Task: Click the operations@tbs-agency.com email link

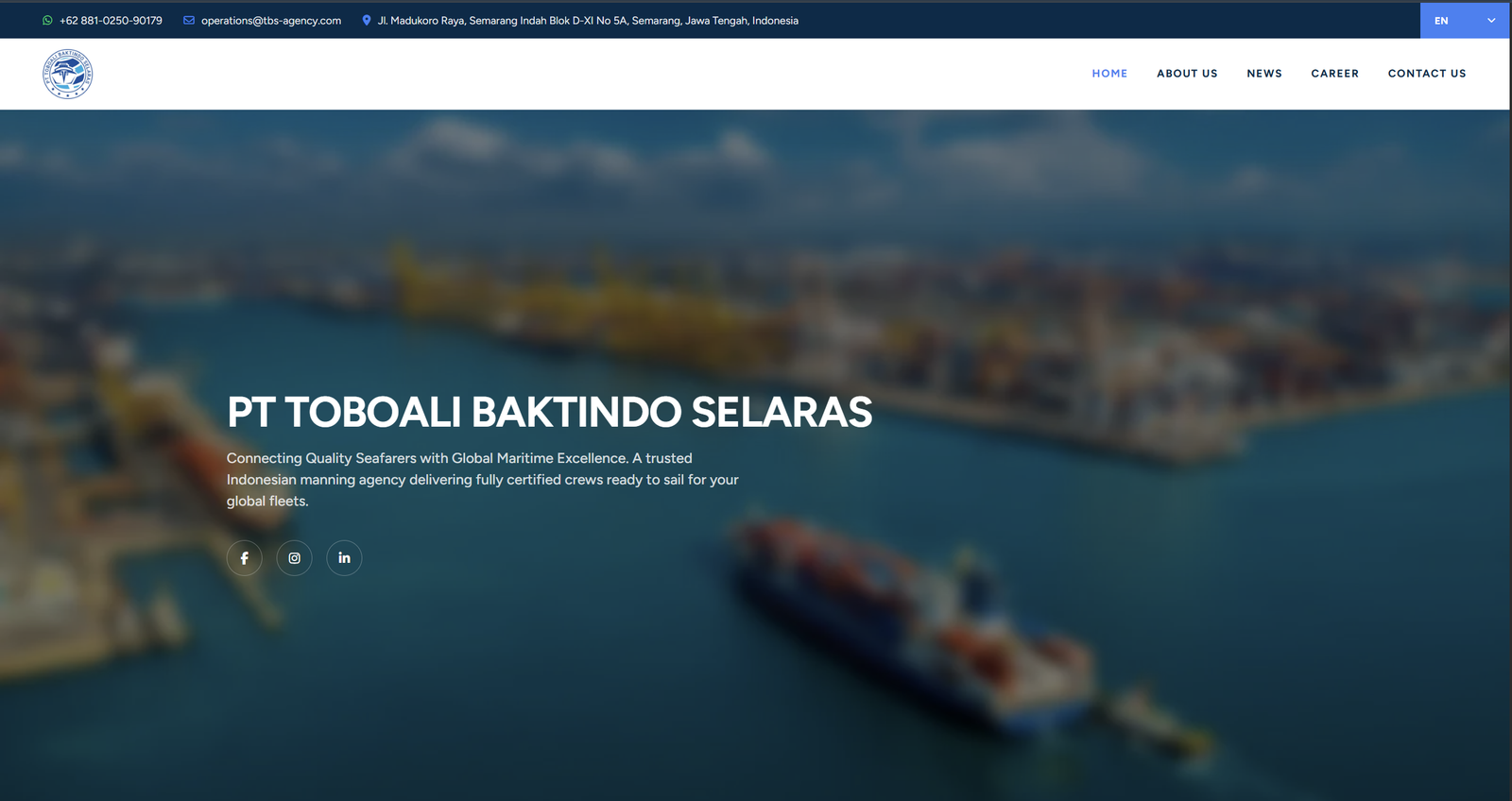Action: 271,20
